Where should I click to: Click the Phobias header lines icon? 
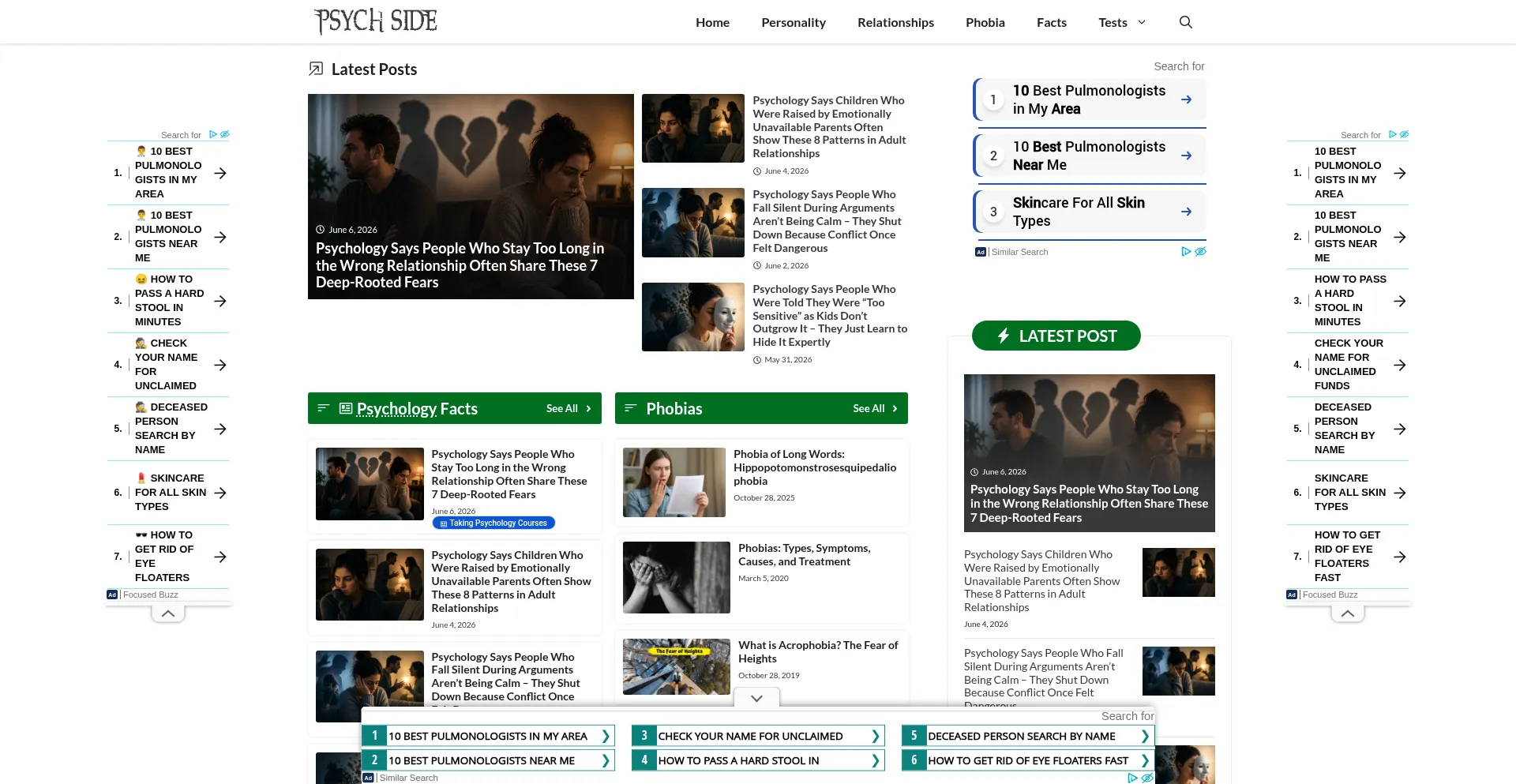[x=630, y=408]
